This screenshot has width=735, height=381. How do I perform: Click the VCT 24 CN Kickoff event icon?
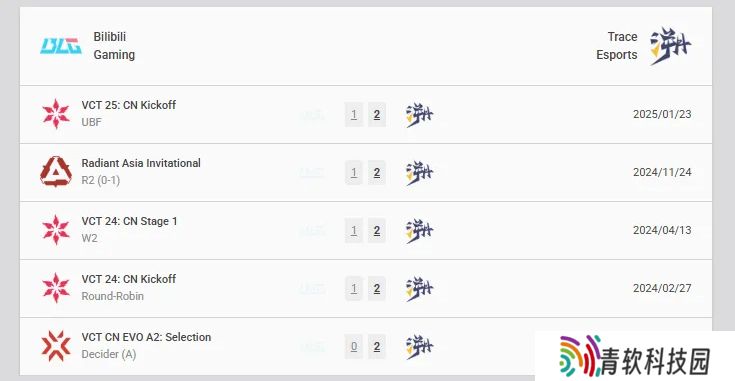click(56, 288)
